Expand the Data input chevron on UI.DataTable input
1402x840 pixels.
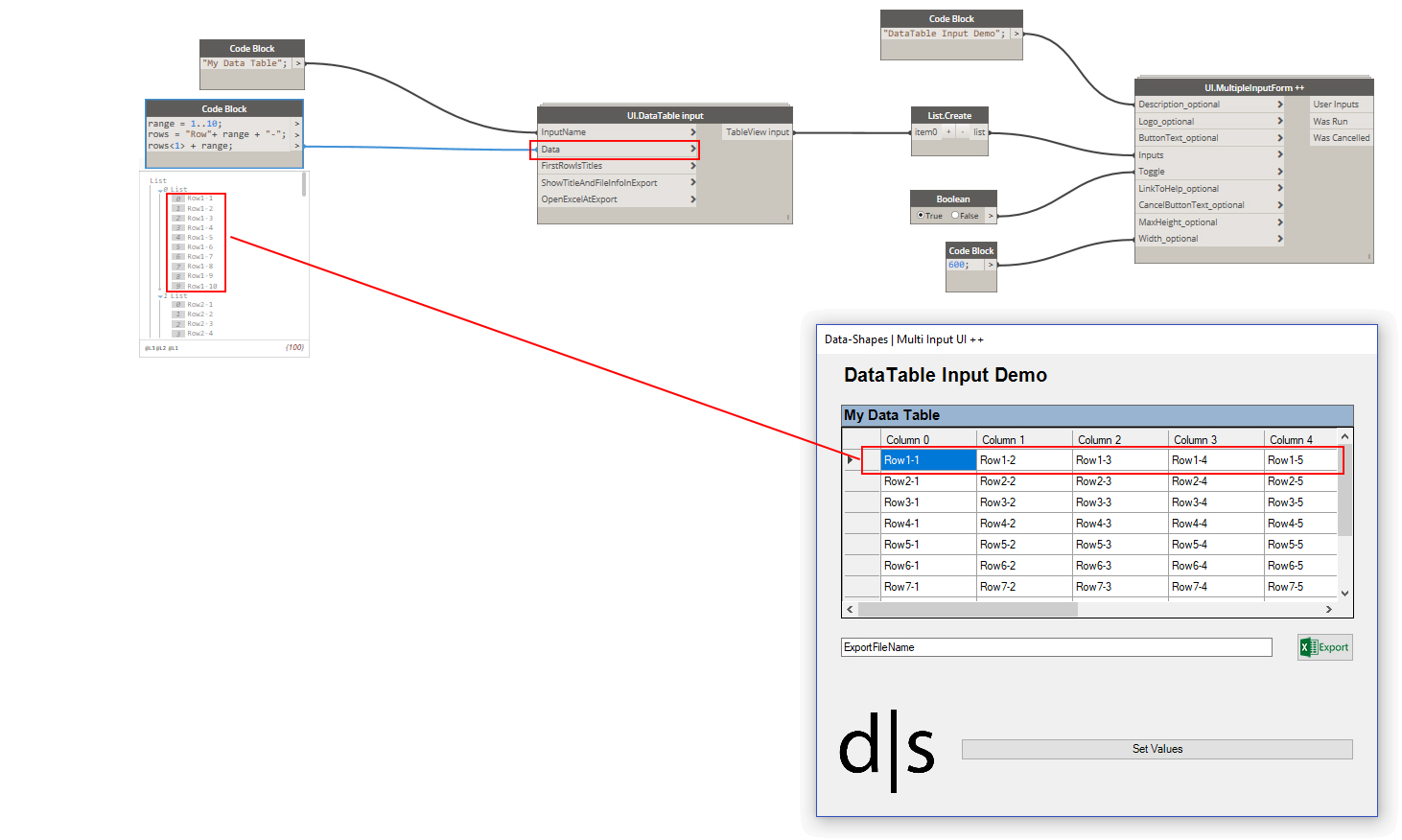pyautogui.click(x=693, y=149)
